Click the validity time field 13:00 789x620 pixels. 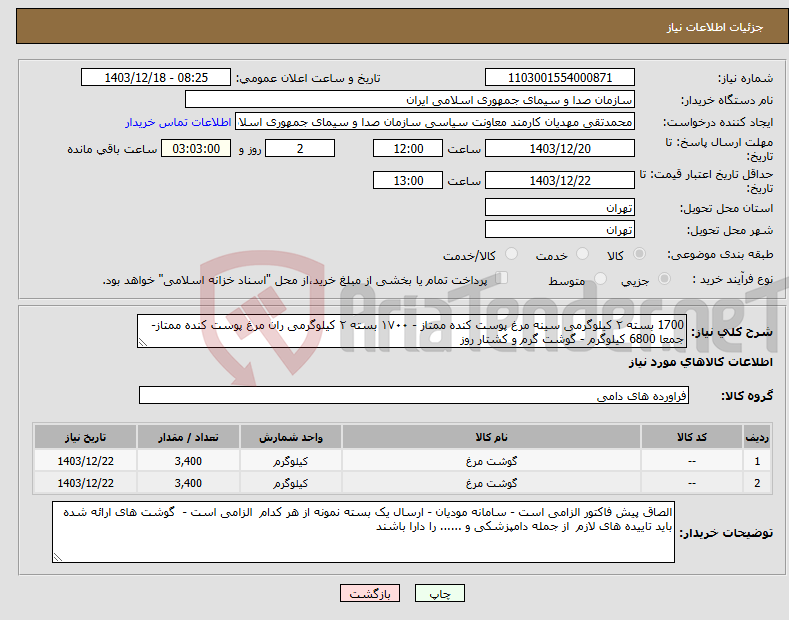click(408, 180)
